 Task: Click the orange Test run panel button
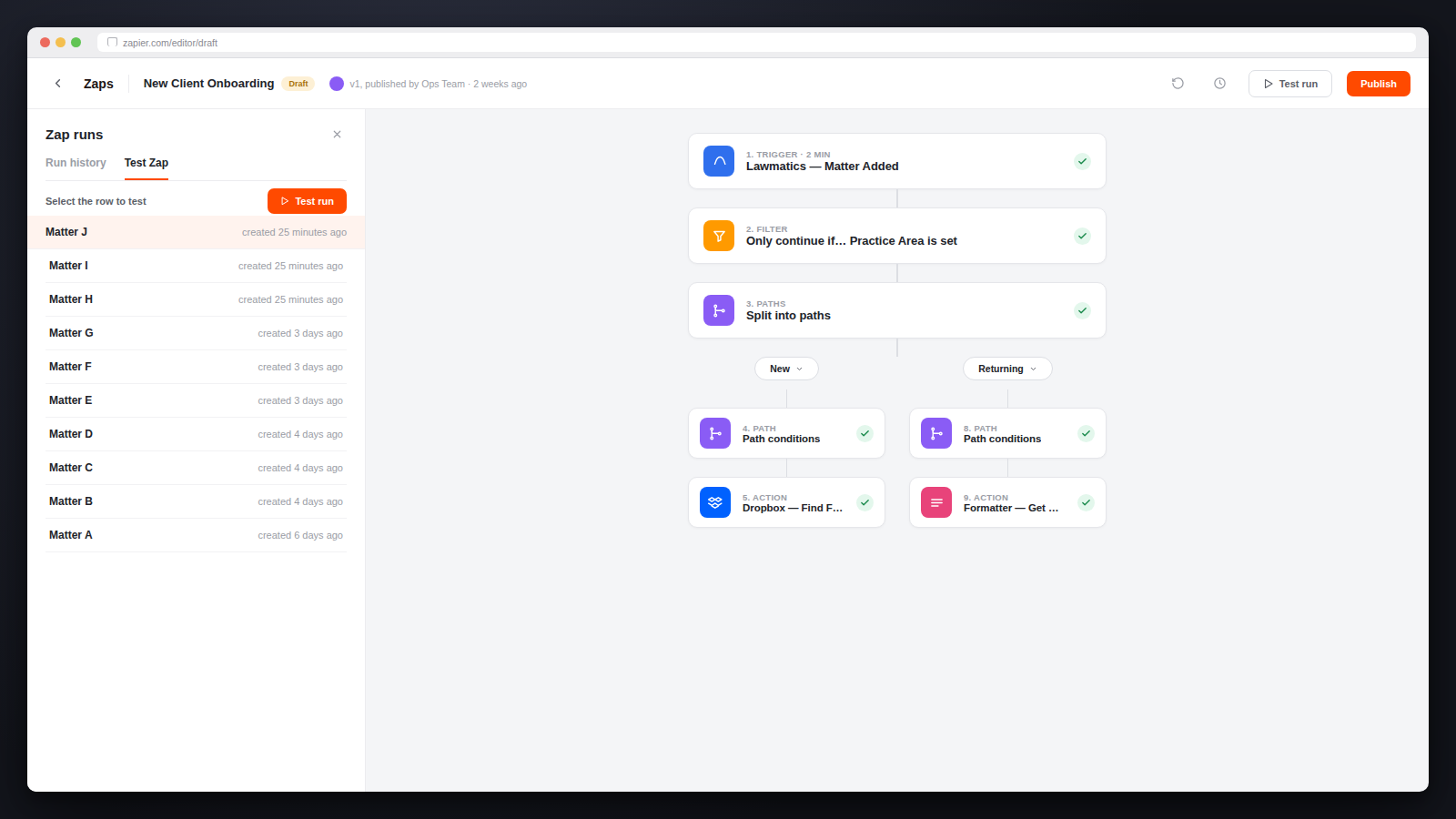(x=307, y=201)
